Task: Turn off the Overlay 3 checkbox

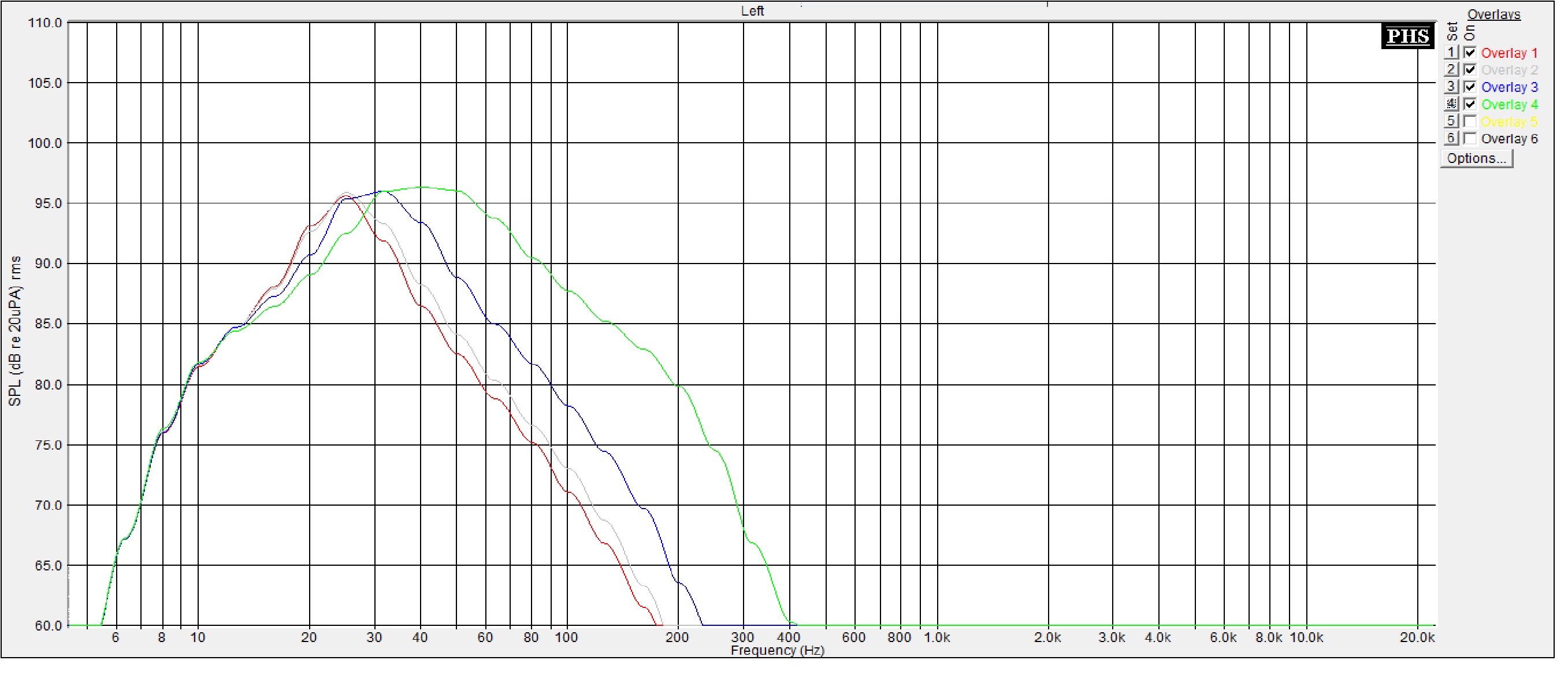Action: pos(1469,87)
